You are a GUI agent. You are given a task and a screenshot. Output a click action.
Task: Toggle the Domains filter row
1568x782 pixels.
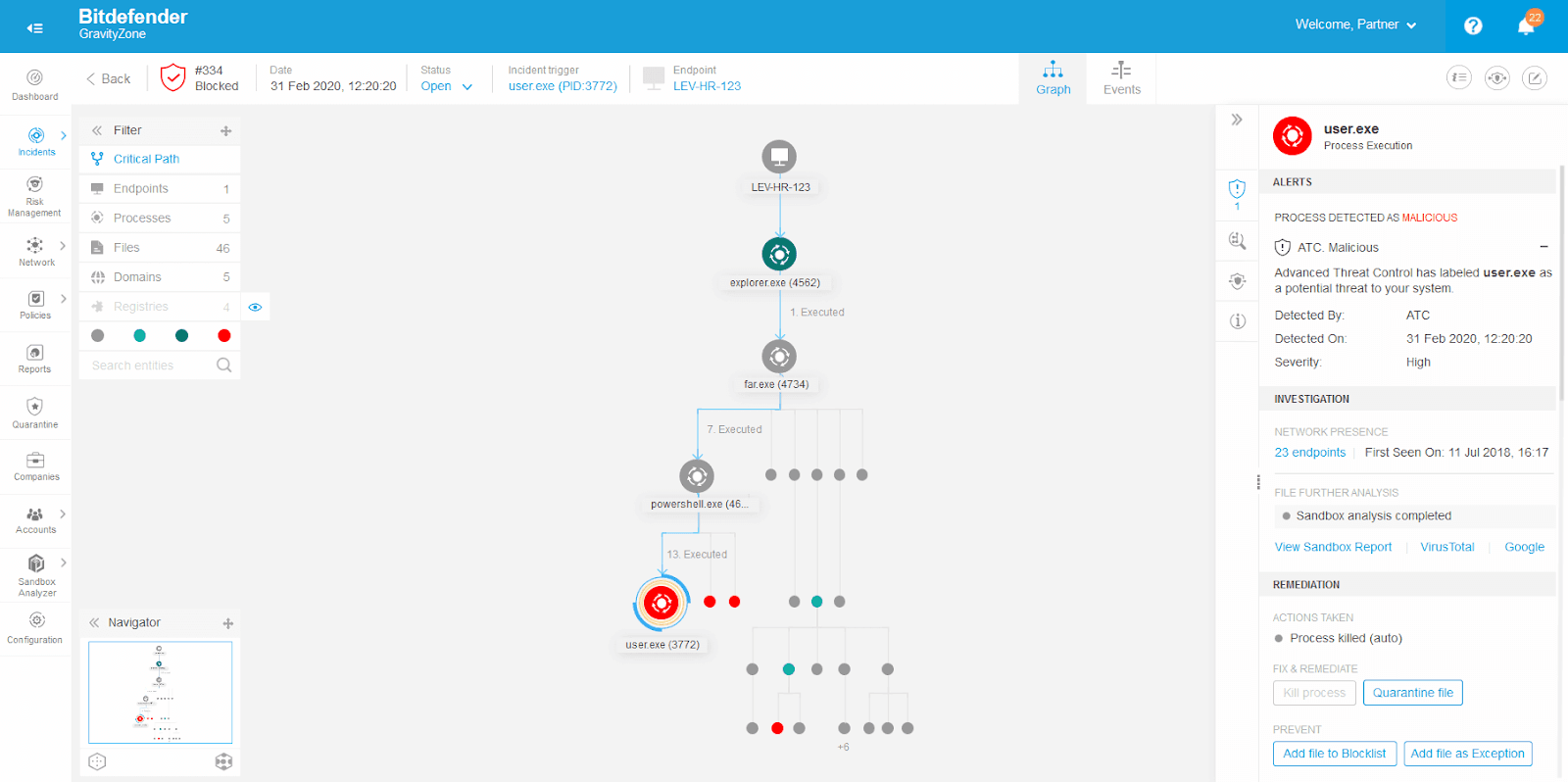160,277
